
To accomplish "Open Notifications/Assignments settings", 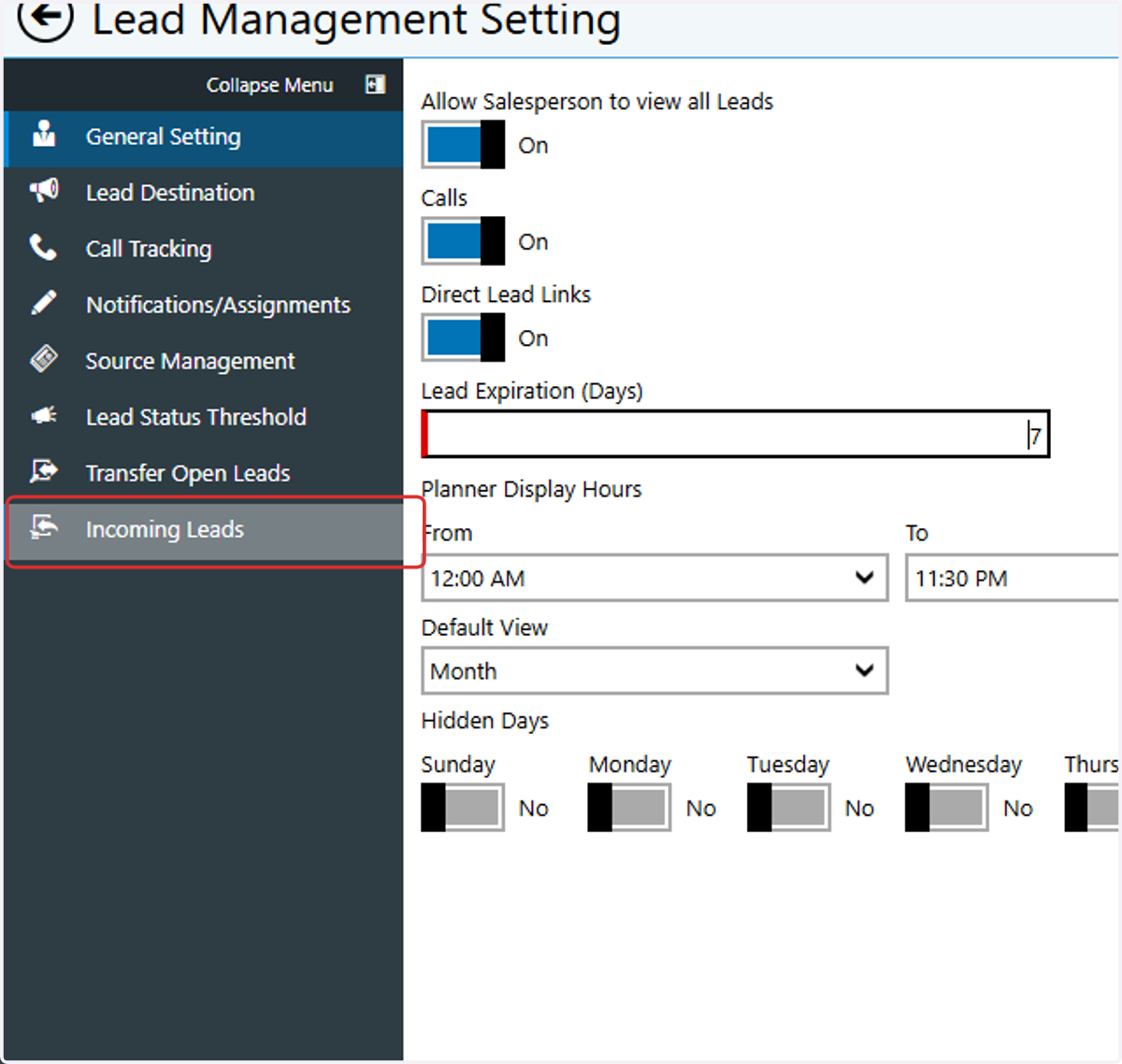I will (x=204, y=305).
